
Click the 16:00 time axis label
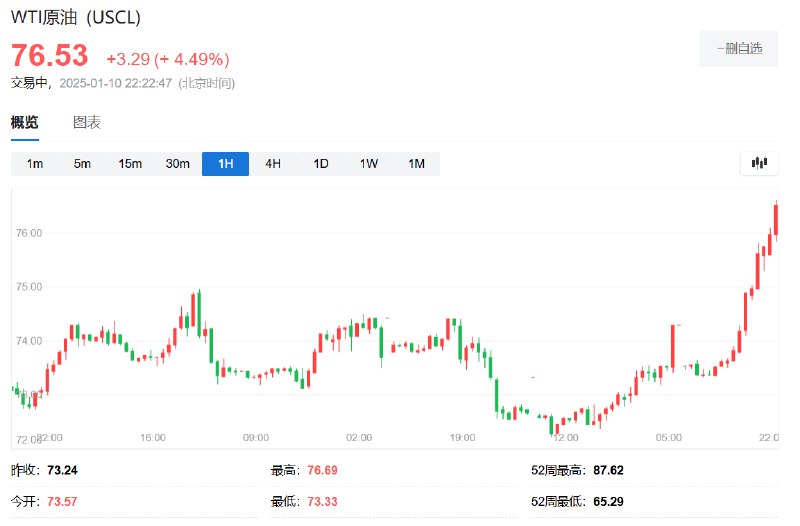pyautogui.click(x=153, y=438)
